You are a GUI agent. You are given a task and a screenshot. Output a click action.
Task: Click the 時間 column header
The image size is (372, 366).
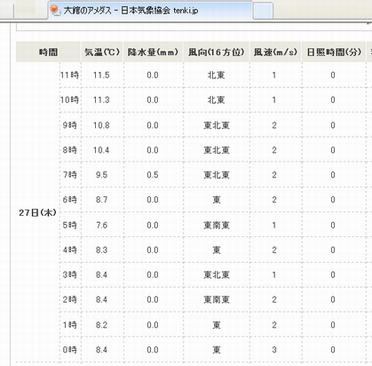pyautogui.click(x=48, y=52)
